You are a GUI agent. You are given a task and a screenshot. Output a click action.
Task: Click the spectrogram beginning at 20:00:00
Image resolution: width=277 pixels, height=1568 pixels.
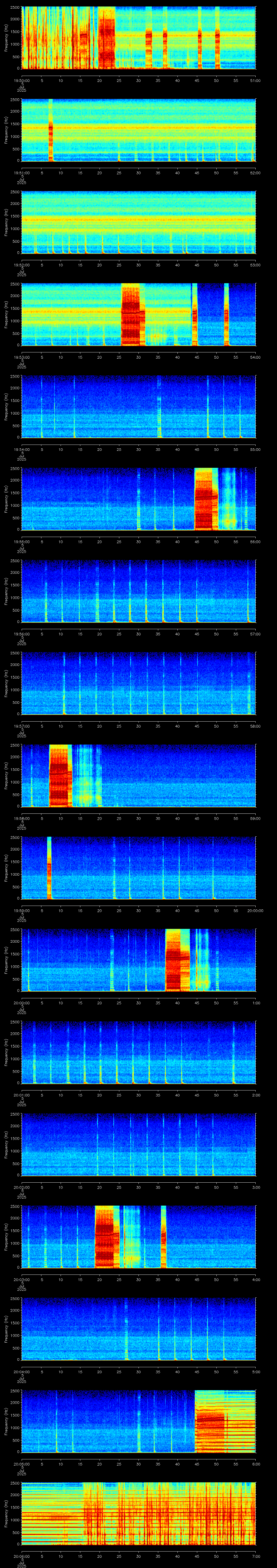click(139, 960)
